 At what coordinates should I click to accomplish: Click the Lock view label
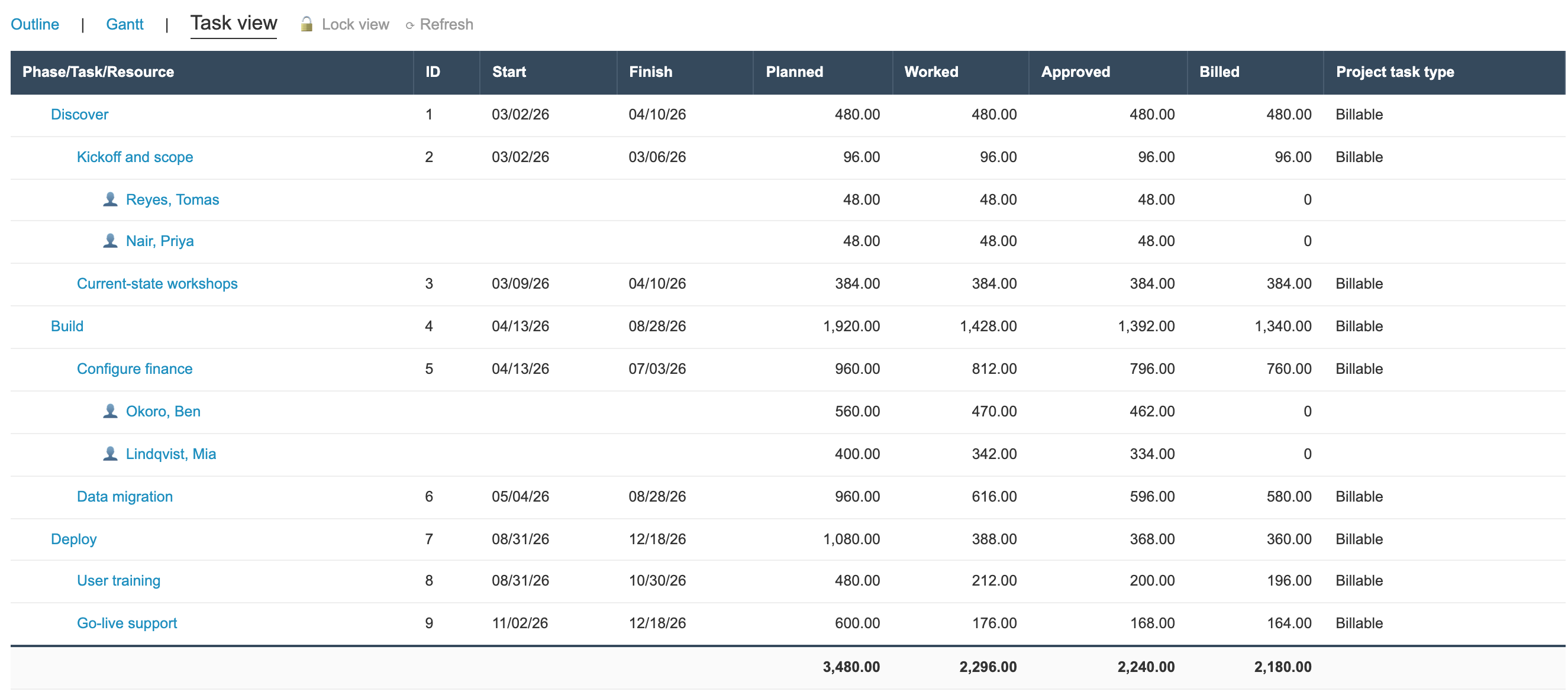coord(356,24)
